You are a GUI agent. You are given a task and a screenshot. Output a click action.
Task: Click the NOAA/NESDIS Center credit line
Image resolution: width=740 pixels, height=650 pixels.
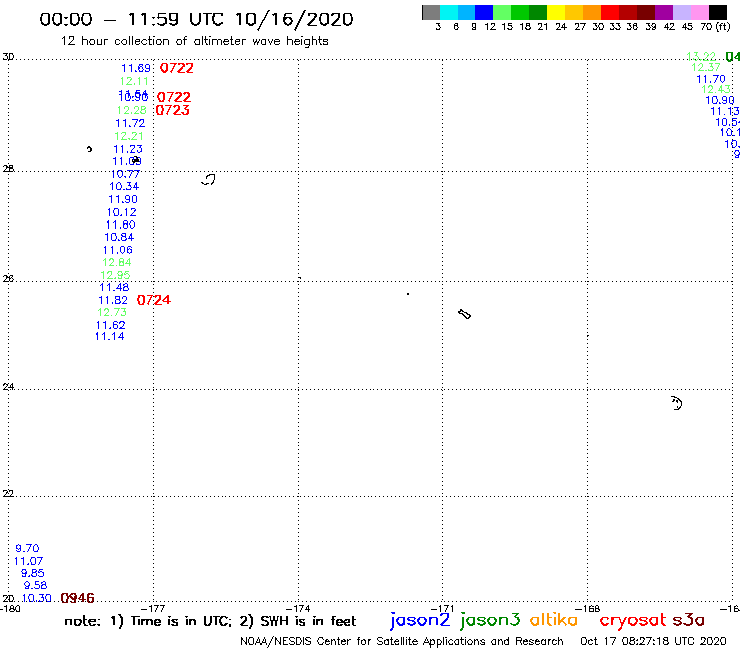click(x=402, y=641)
